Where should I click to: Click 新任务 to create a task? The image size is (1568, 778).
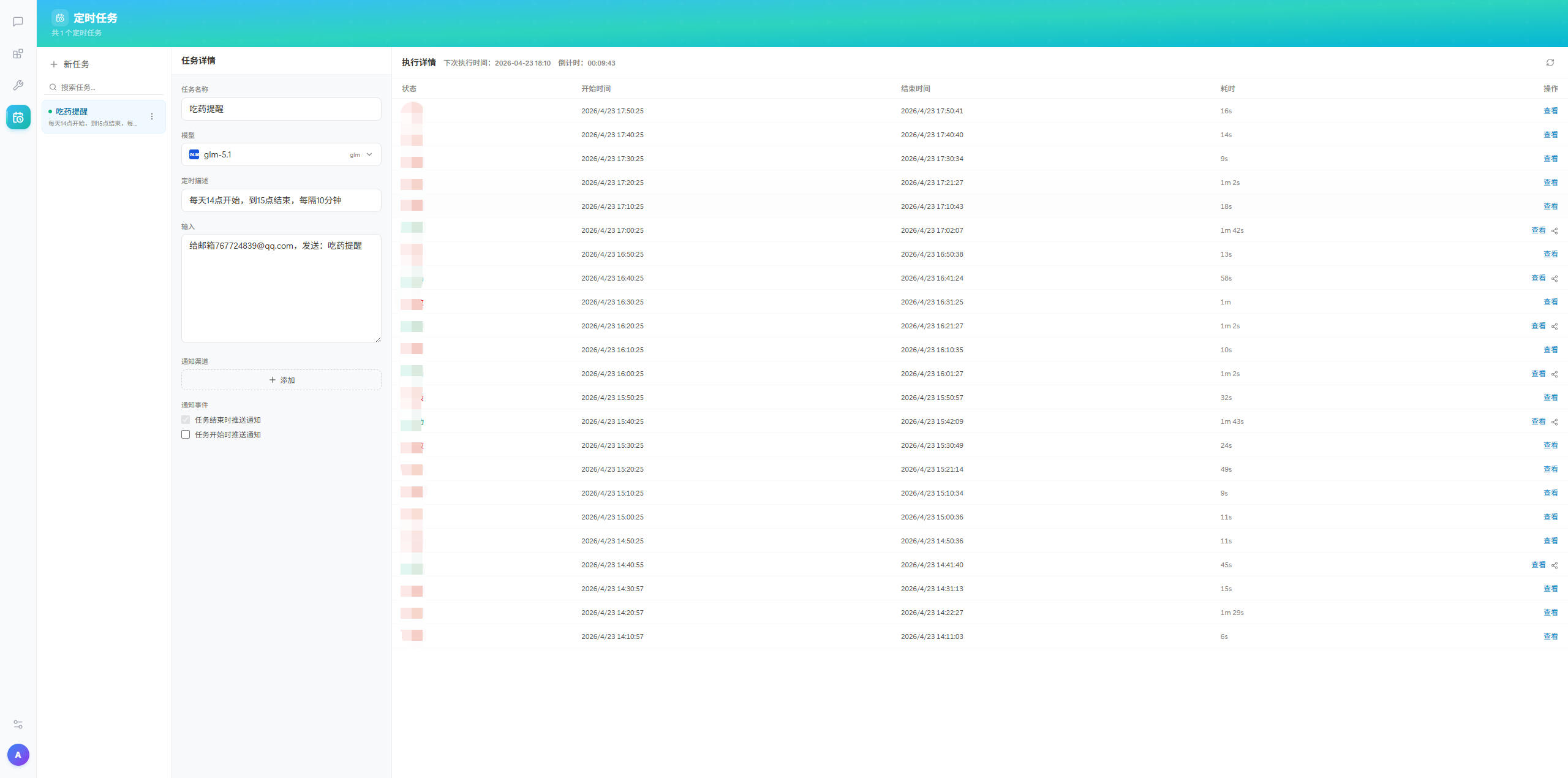point(70,64)
